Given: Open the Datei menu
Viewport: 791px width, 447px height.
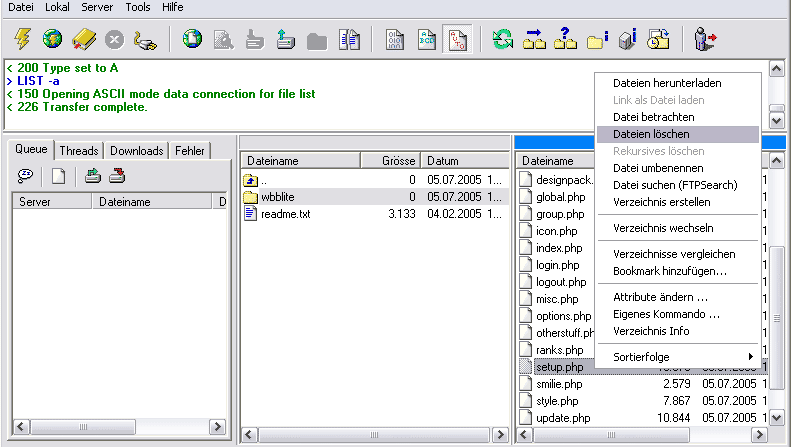Looking at the screenshot, I should (x=21, y=7).
